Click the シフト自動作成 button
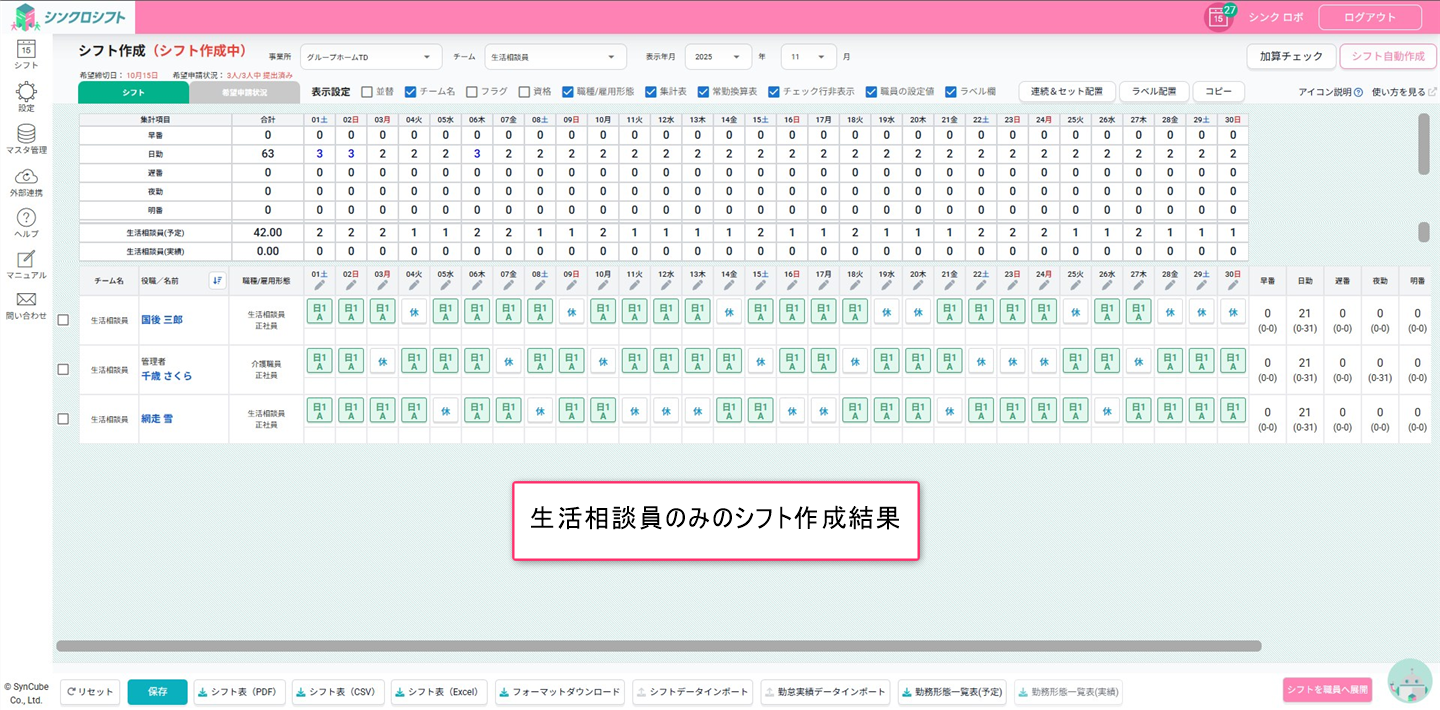The image size is (1440, 710). (x=1388, y=57)
